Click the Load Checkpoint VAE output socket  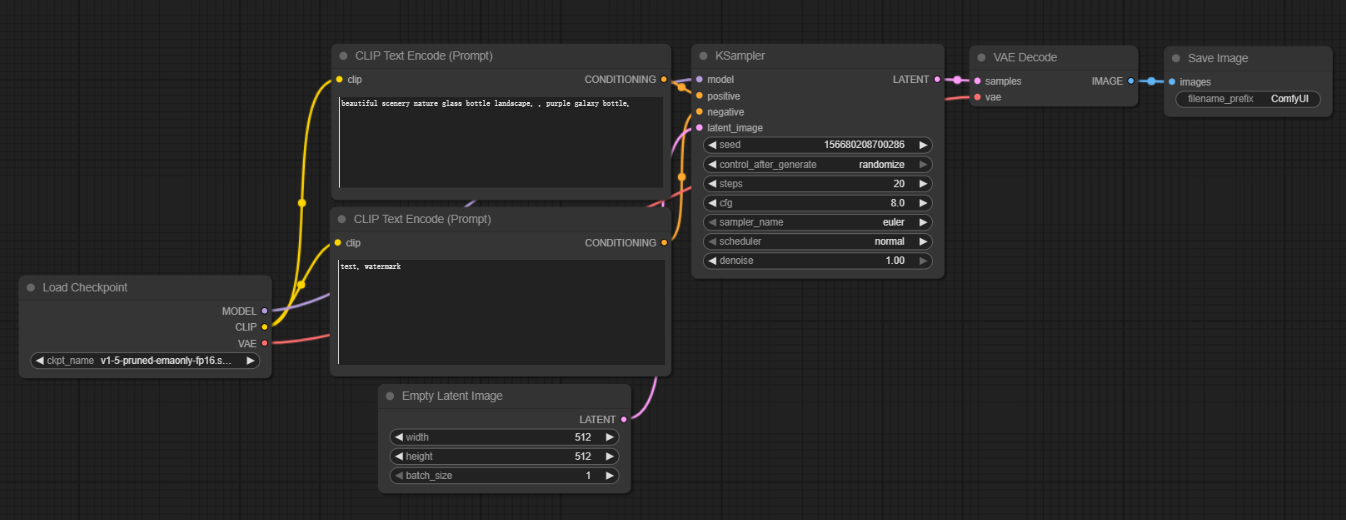[264, 343]
